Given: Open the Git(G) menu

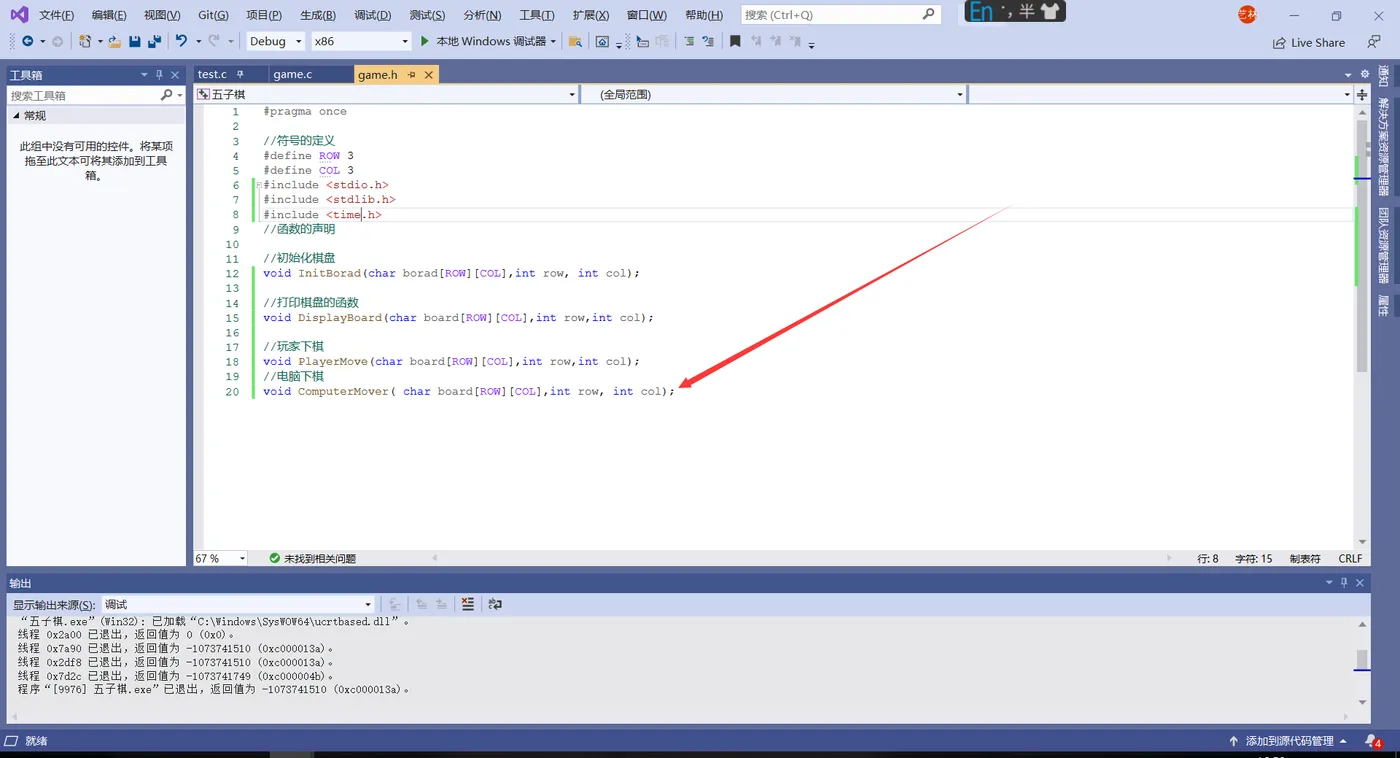Looking at the screenshot, I should pyautogui.click(x=213, y=15).
